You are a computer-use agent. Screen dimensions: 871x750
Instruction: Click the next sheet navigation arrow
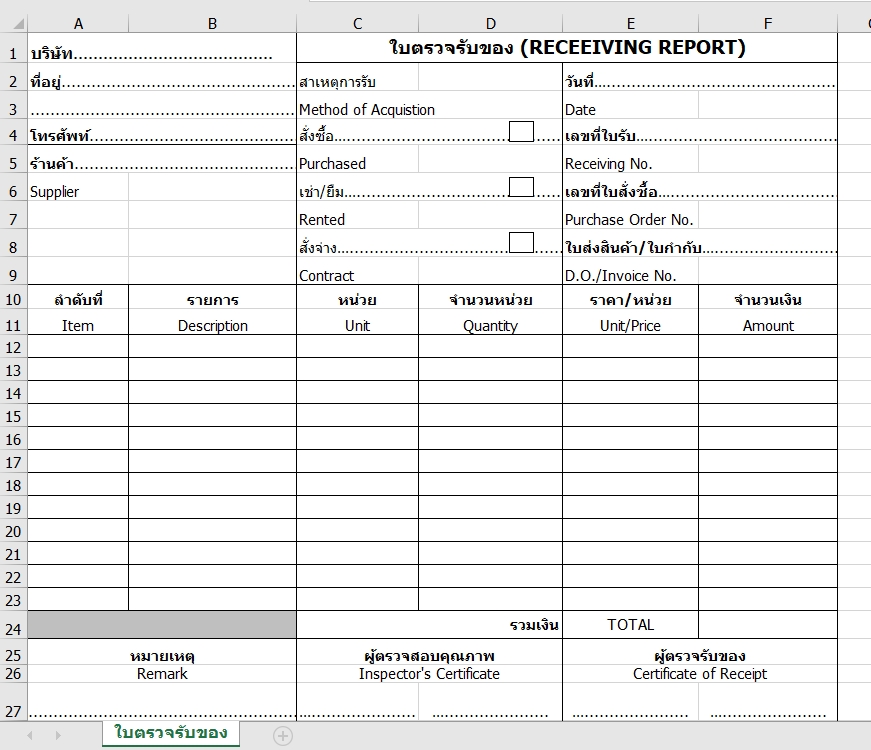58,736
